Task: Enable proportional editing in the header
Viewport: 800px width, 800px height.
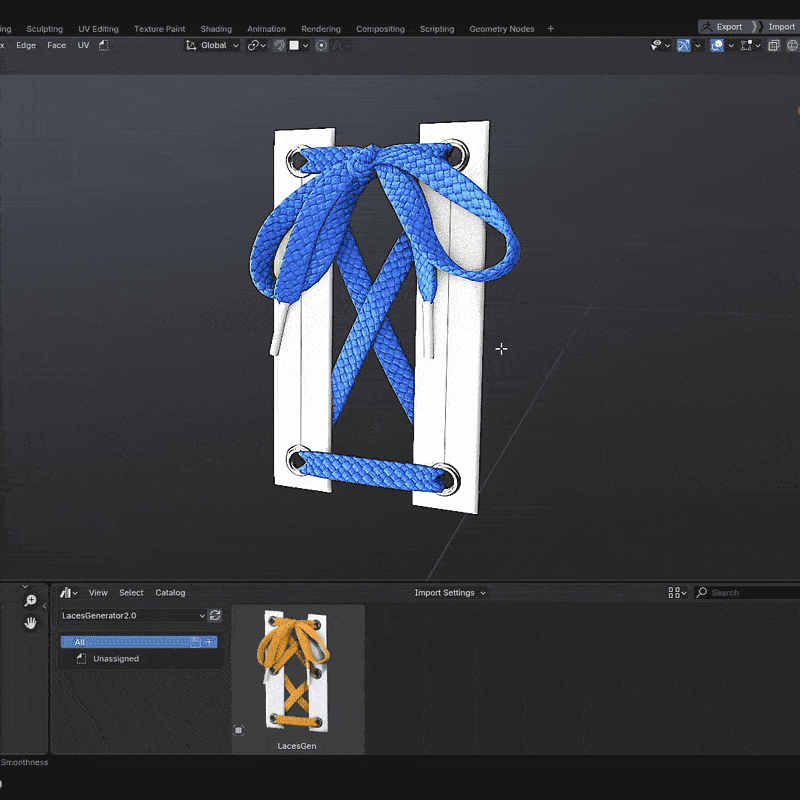Action: 321,45
